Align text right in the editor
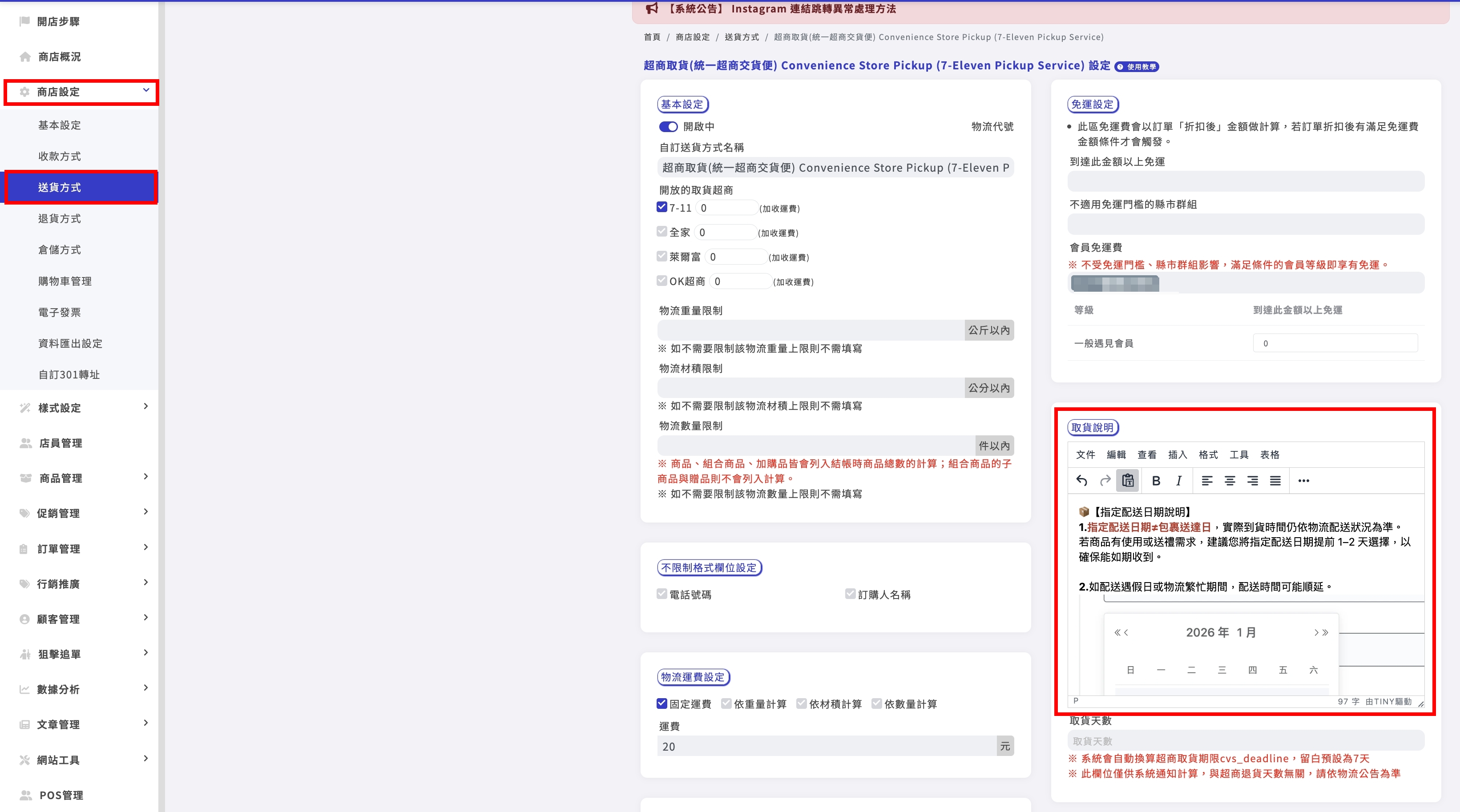1460x812 pixels. pyautogui.click(x=1253, y=481)
